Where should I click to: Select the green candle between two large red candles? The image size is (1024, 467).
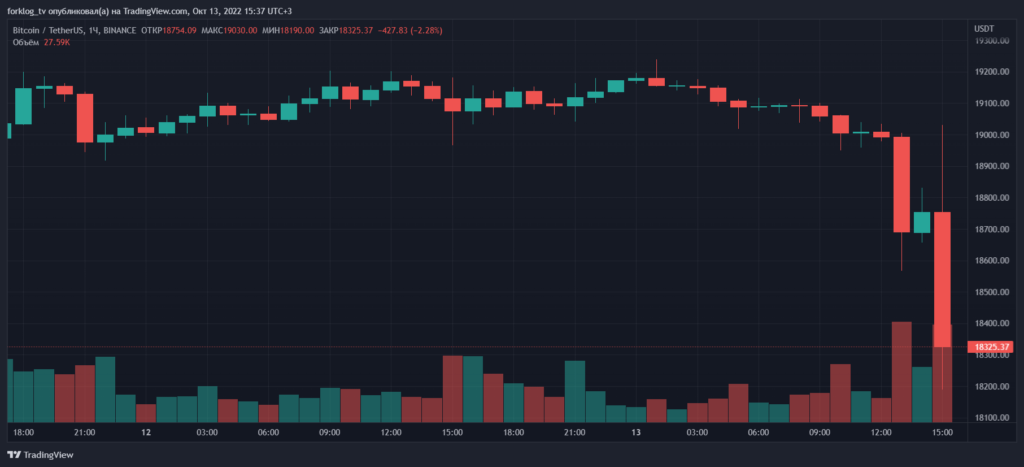pyautogui.click(x=922, y=222)
